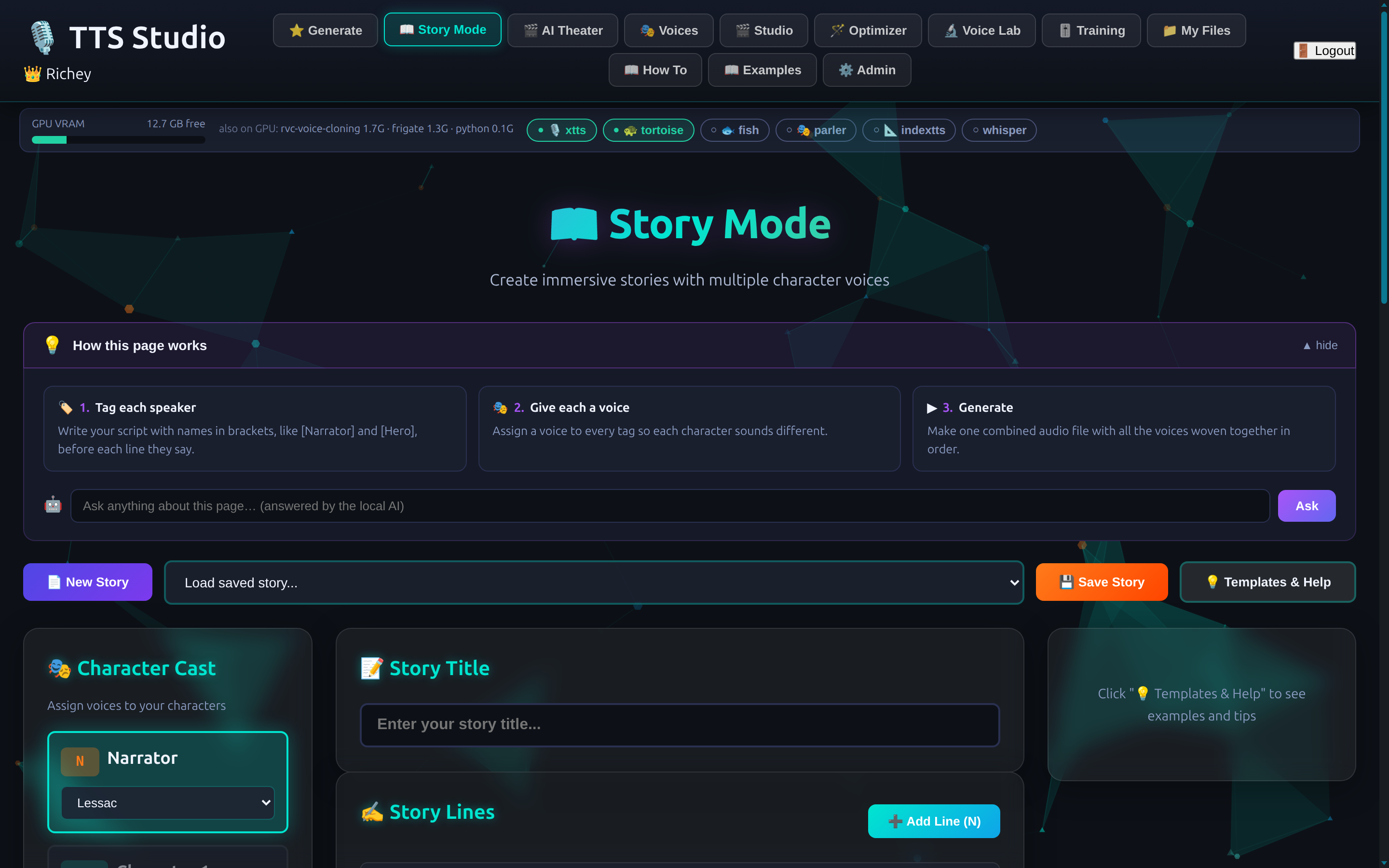Image resolution: width=1389 pixels, height=868 pixels.
Task: Click the Give each a voice heading
Action: pyautogui.click(x=580, y=407)
